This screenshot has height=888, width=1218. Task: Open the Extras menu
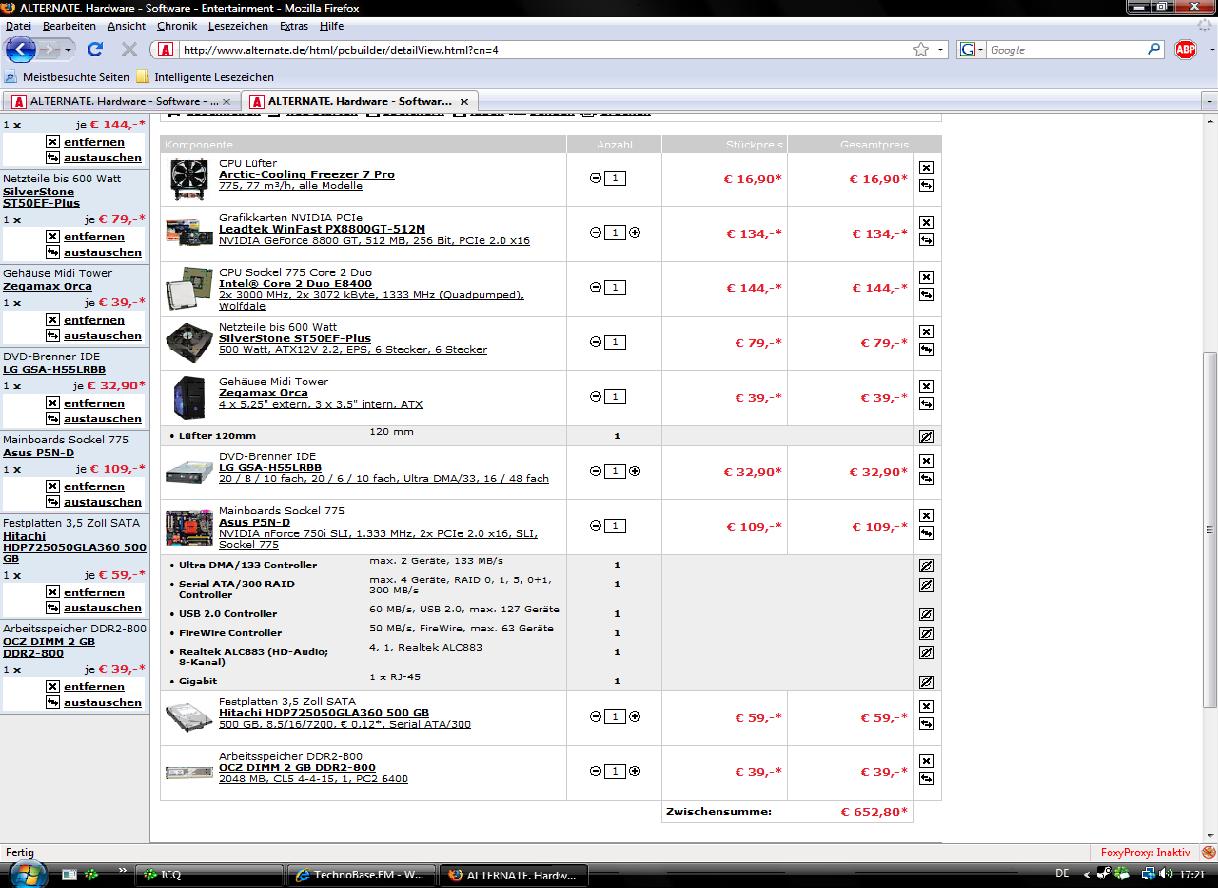coord(294,26)
